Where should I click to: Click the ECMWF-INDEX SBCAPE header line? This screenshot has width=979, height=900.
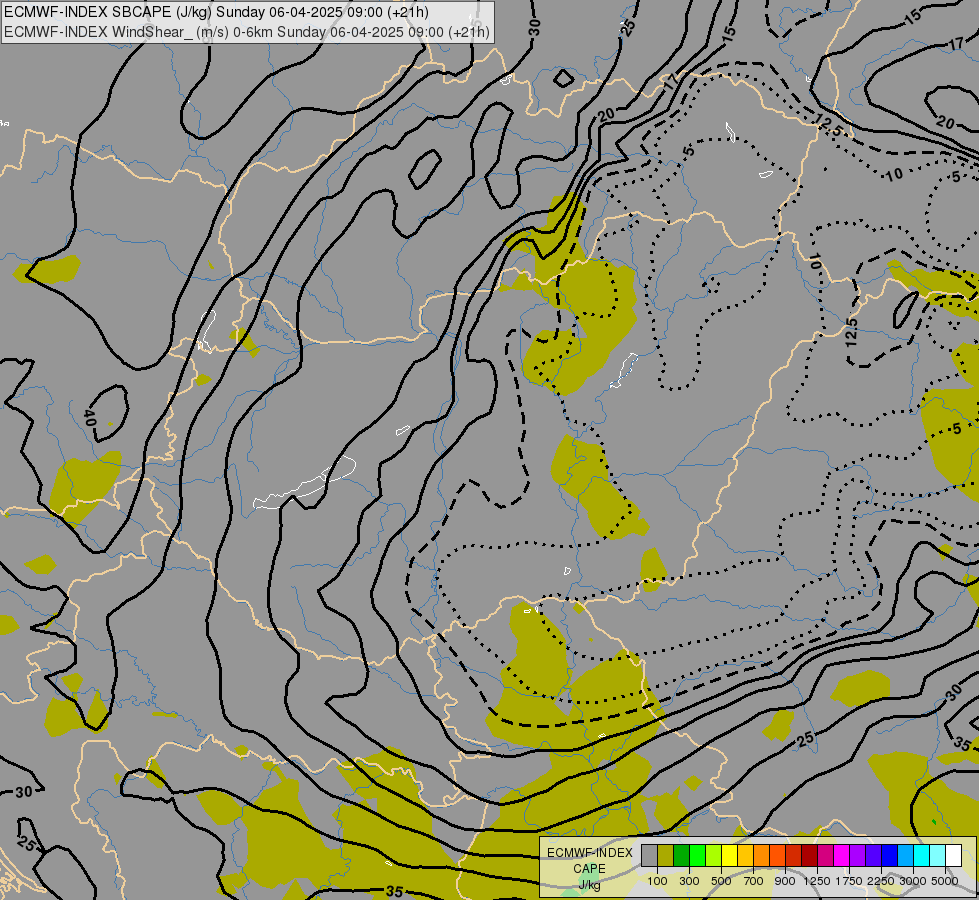217,12
